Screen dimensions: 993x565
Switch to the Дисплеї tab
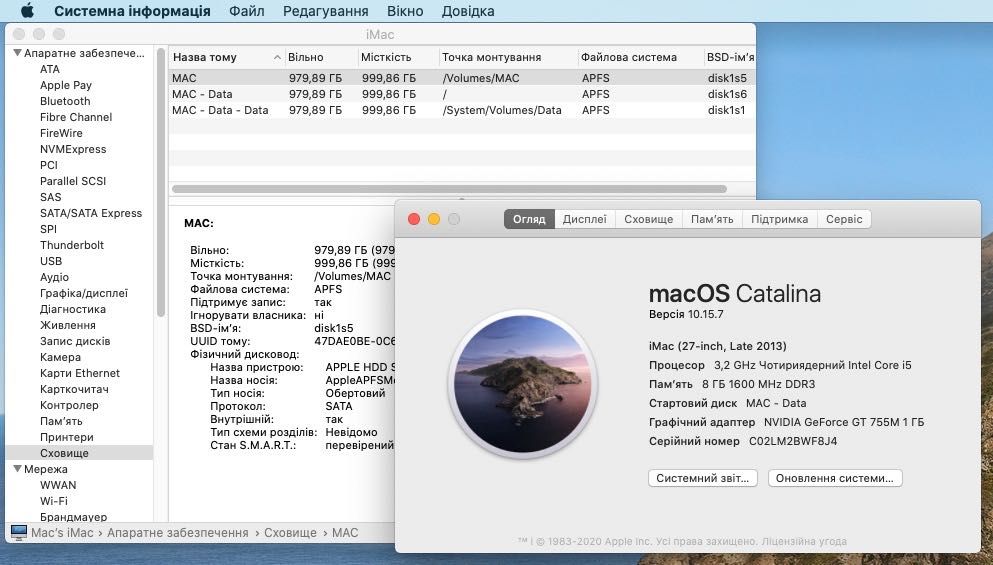[x=585, y=219]
